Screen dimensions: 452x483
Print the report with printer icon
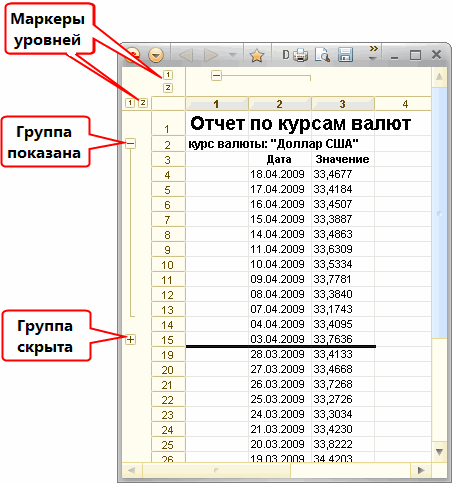301,55
